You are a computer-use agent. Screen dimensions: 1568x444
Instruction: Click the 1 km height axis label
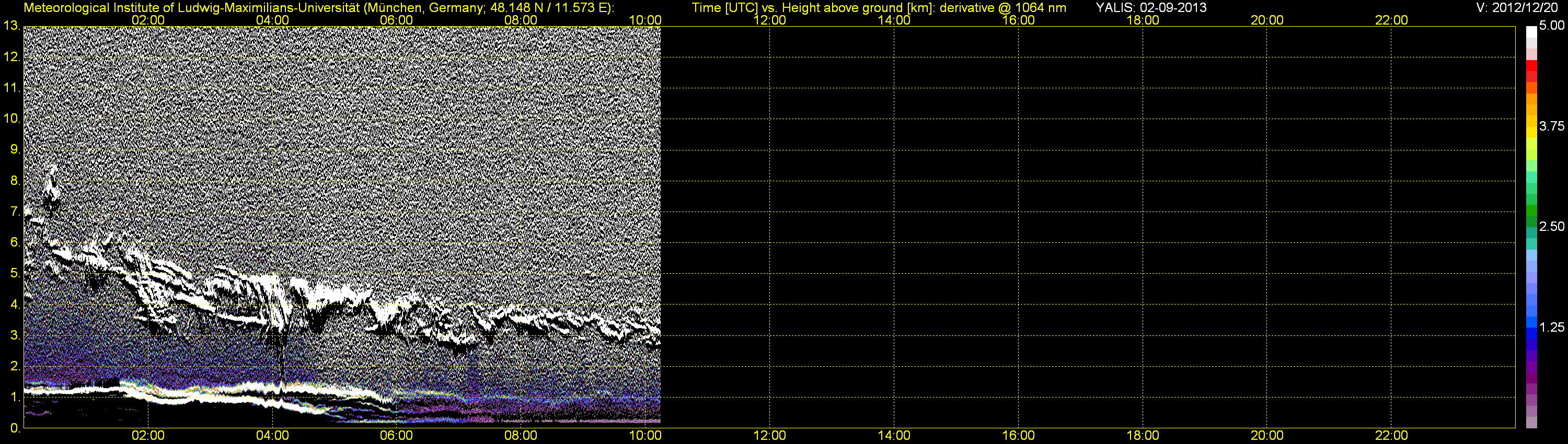click(15, 397)
